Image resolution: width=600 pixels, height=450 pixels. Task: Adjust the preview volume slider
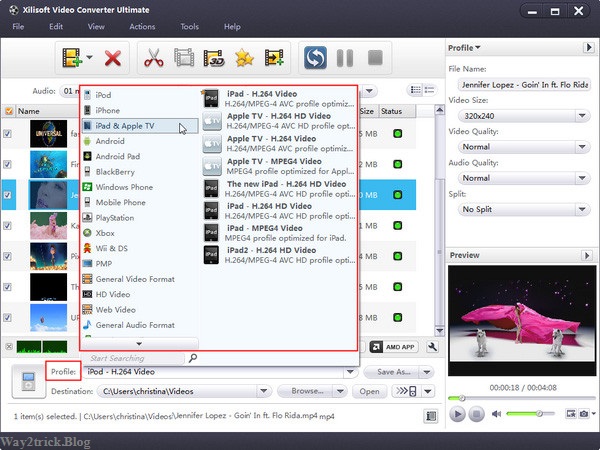click(530, 413)
